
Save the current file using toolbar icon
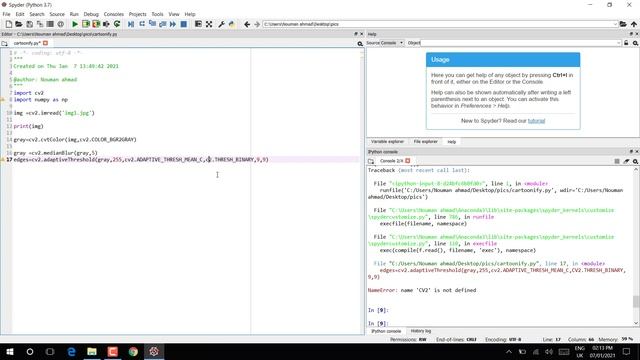(29, 24)
